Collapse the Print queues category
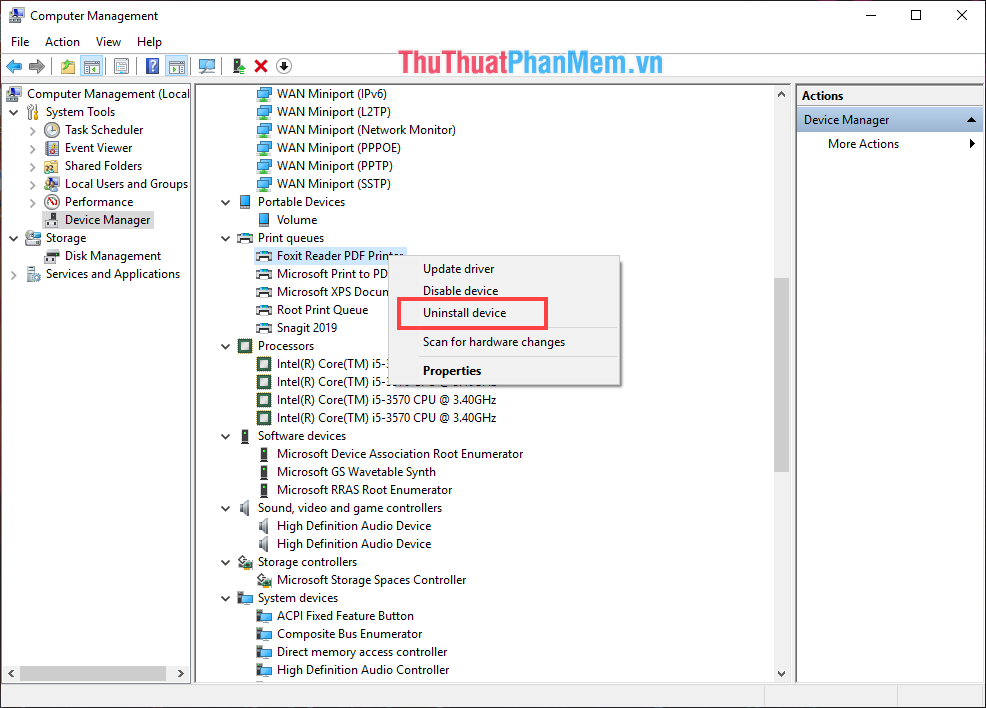Screen dimensions: 986x708 click(225, 238)
